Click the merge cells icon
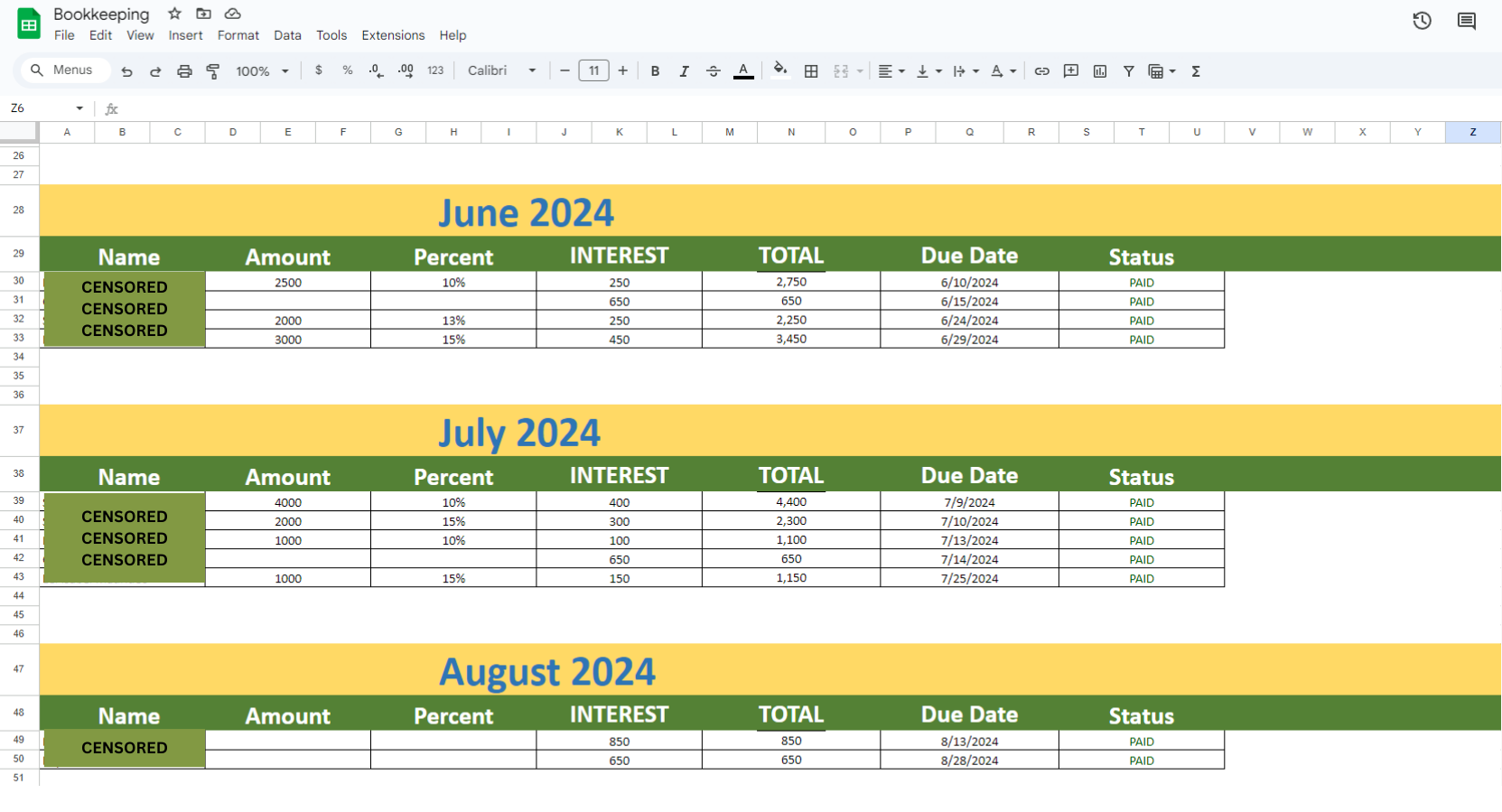This screenshot has height=812, width=1502. click(x=841, y=71)
